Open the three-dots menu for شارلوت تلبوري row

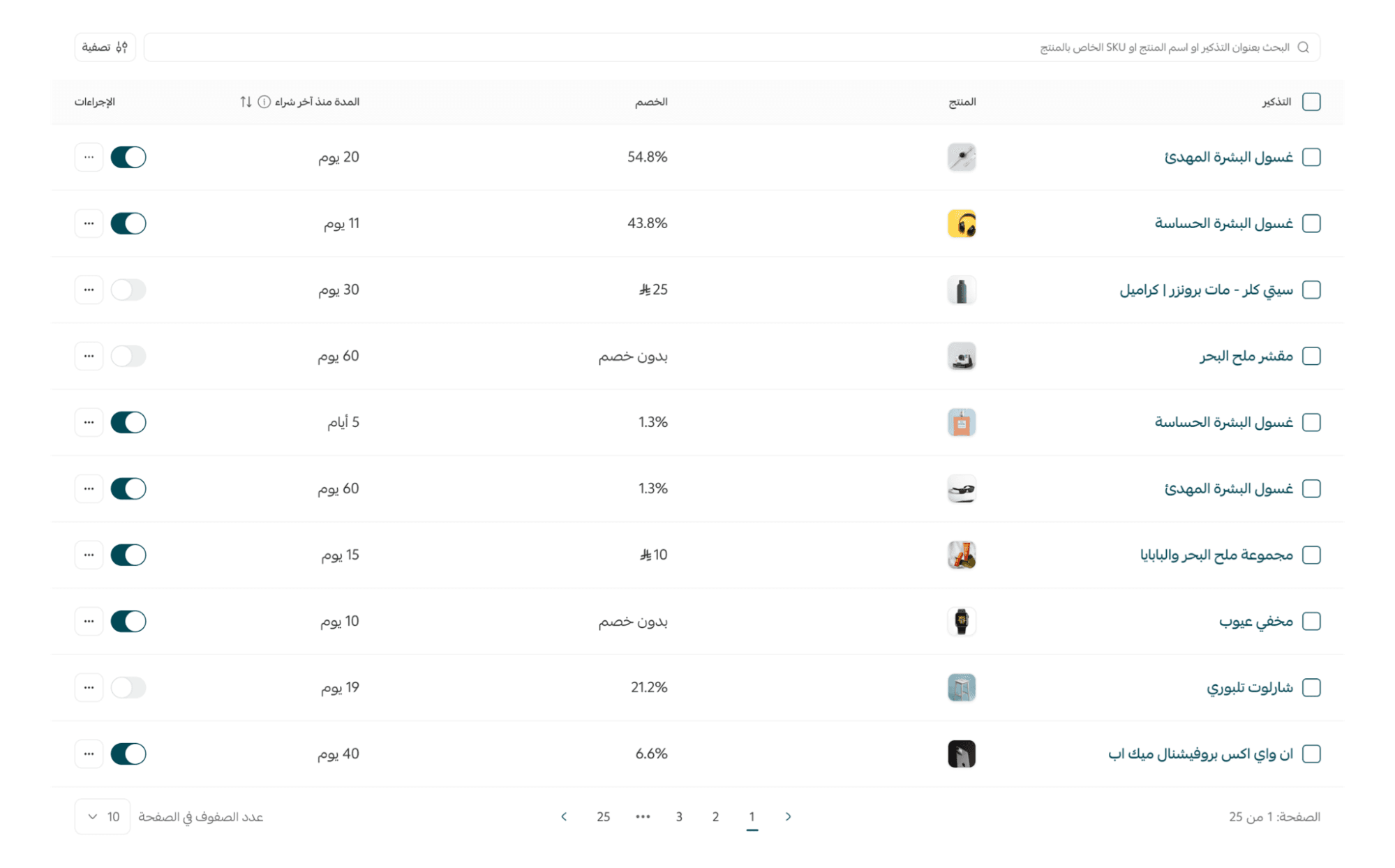(89, 687)
